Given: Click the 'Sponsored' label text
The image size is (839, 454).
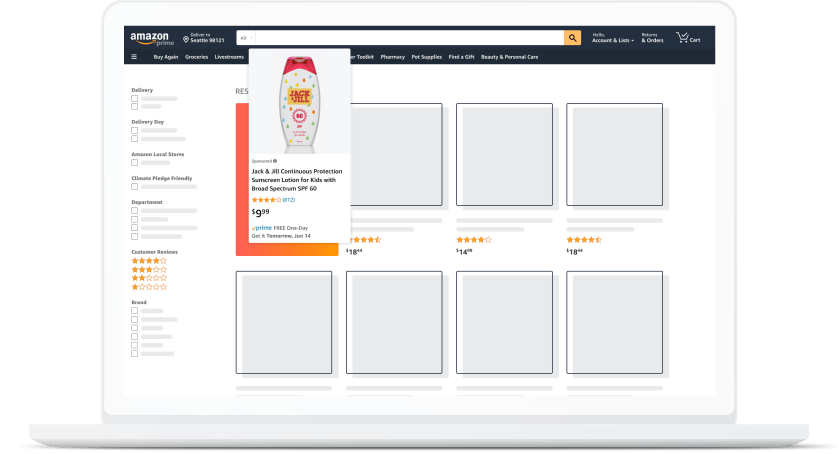Looking at the screenshot, I should pyautogui.click(x=262, y=161).
